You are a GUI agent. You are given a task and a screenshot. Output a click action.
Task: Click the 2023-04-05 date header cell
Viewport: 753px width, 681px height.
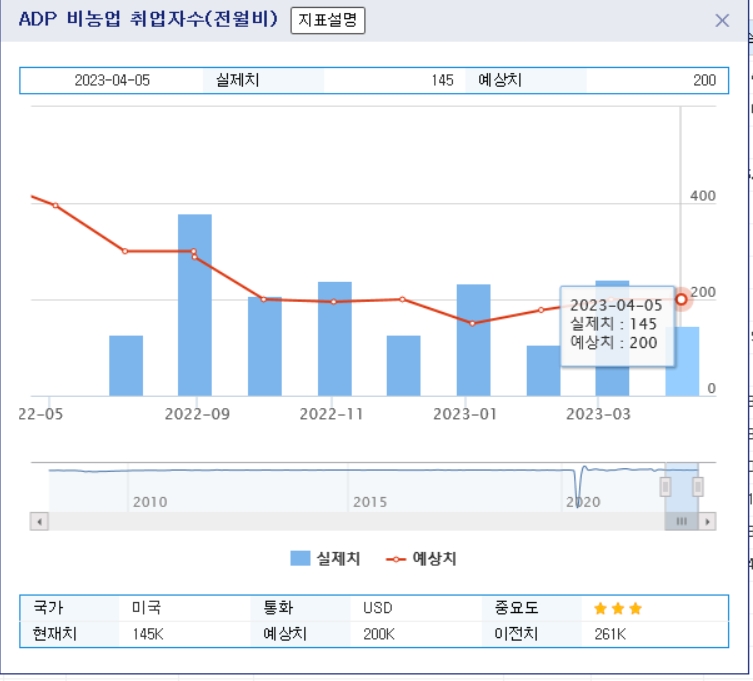[x=112, y=80]
